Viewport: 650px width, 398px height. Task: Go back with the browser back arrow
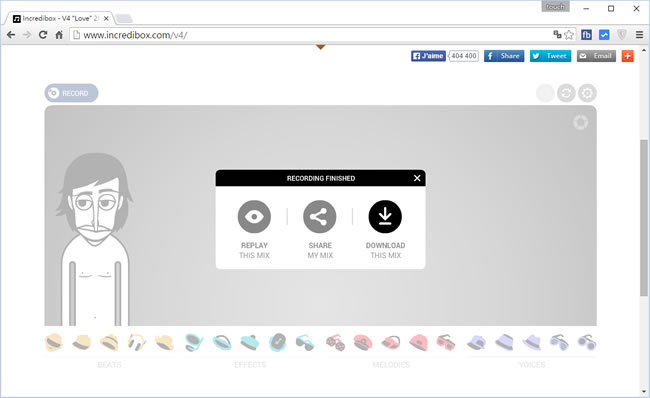tap(11, 35)
